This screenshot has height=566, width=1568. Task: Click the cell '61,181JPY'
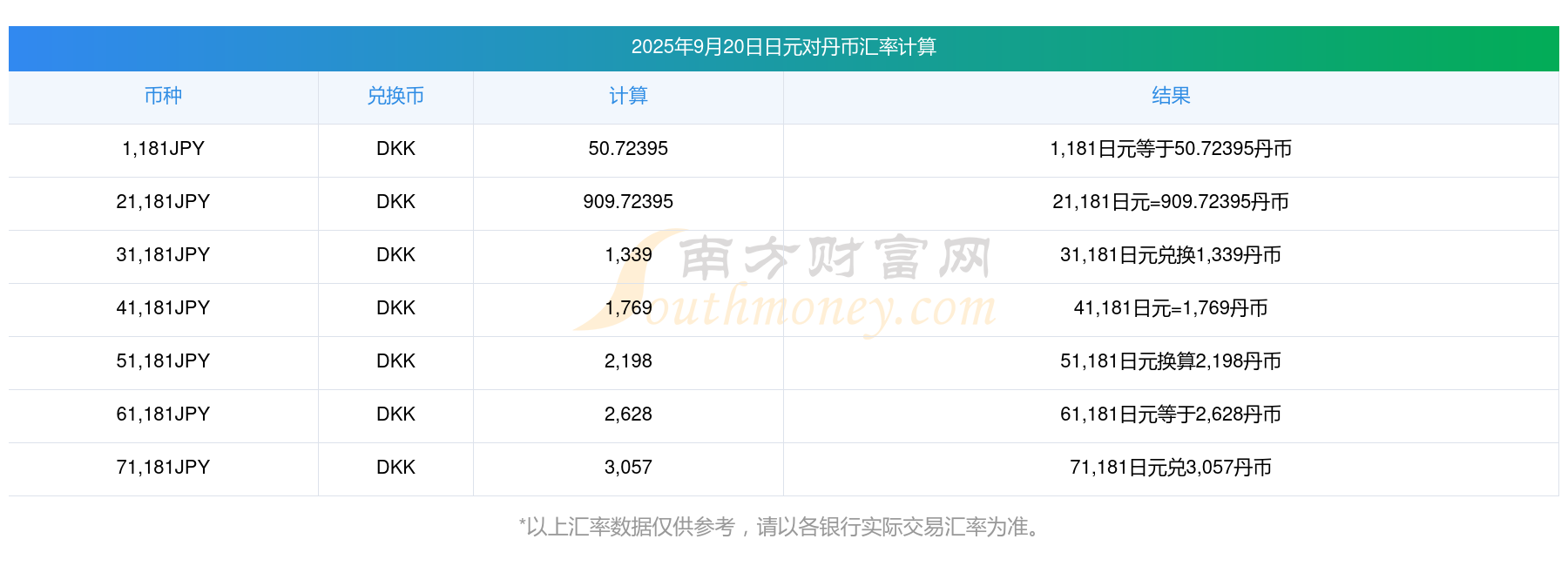point(163,414)
